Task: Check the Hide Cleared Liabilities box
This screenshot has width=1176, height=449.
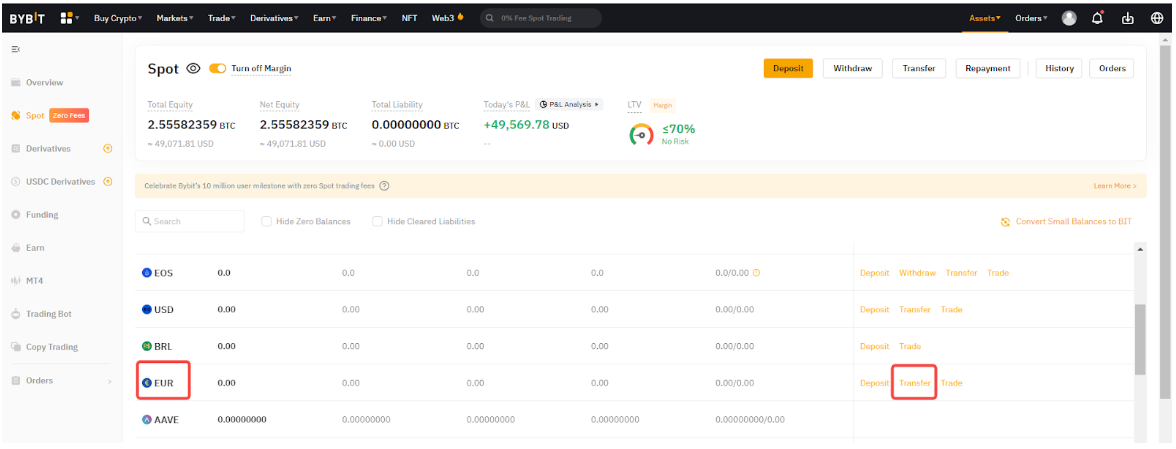Action: (378, 221)
